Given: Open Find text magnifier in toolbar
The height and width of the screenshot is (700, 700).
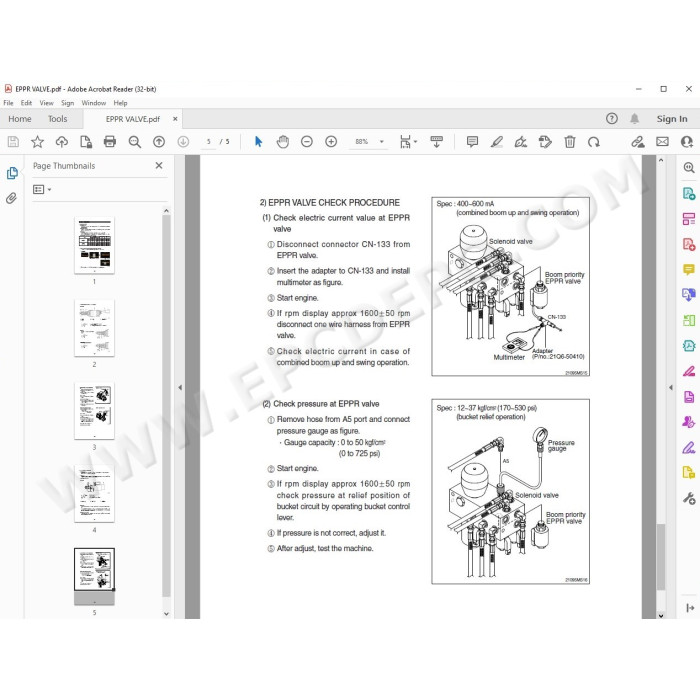Looking at the screenshot, I should (134, 142).
